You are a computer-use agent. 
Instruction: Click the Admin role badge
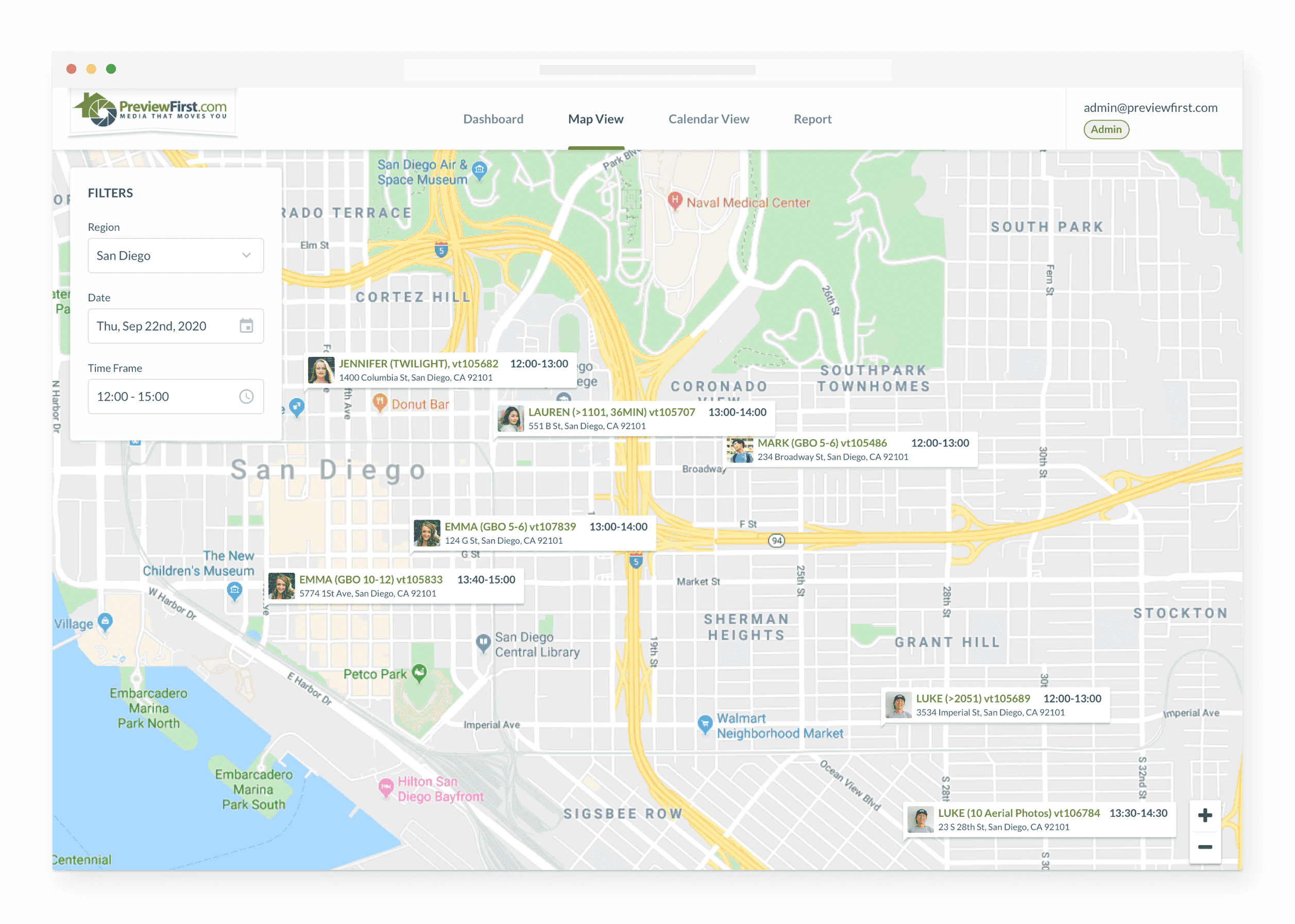pos(1105,130)
